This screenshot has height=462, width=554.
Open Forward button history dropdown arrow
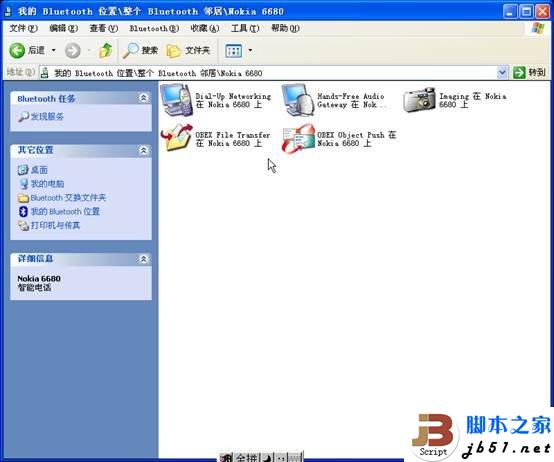89,51
